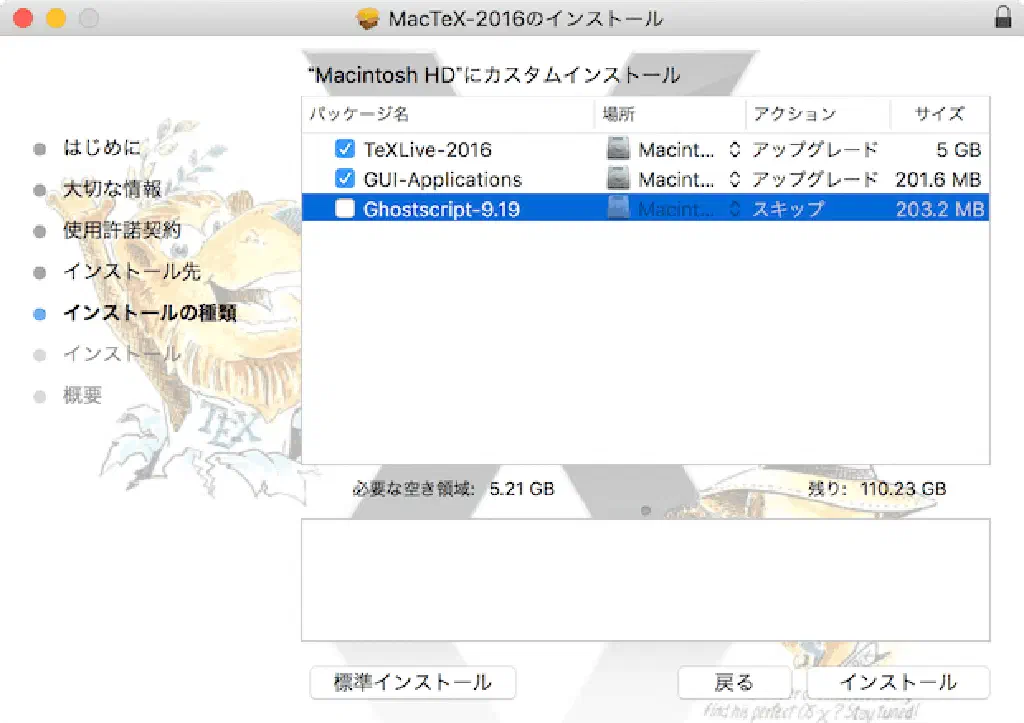This screenshot has height=723, width=1024.
Task: Enable the Ghostscript-9.19 package checkbox
Action: (x=345, y=209)
